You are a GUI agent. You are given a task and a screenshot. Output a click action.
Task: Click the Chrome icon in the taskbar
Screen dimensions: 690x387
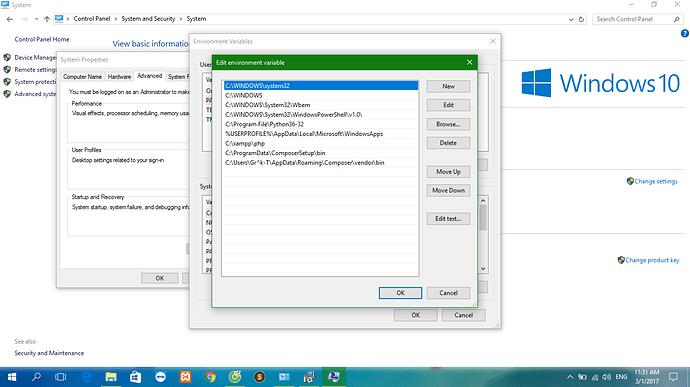[x=210, y=377]
